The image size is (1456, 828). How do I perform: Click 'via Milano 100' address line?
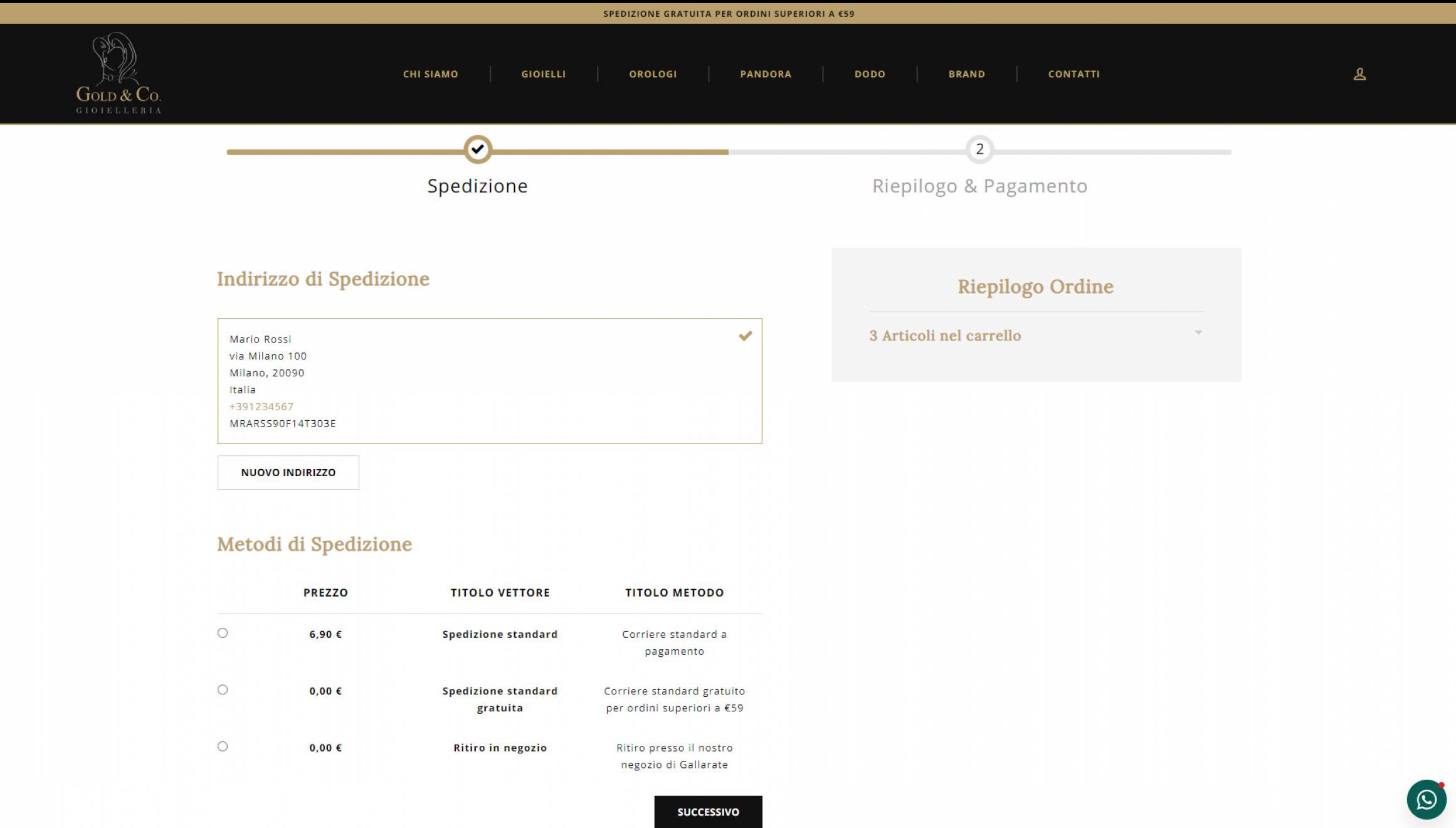[268, 356]
